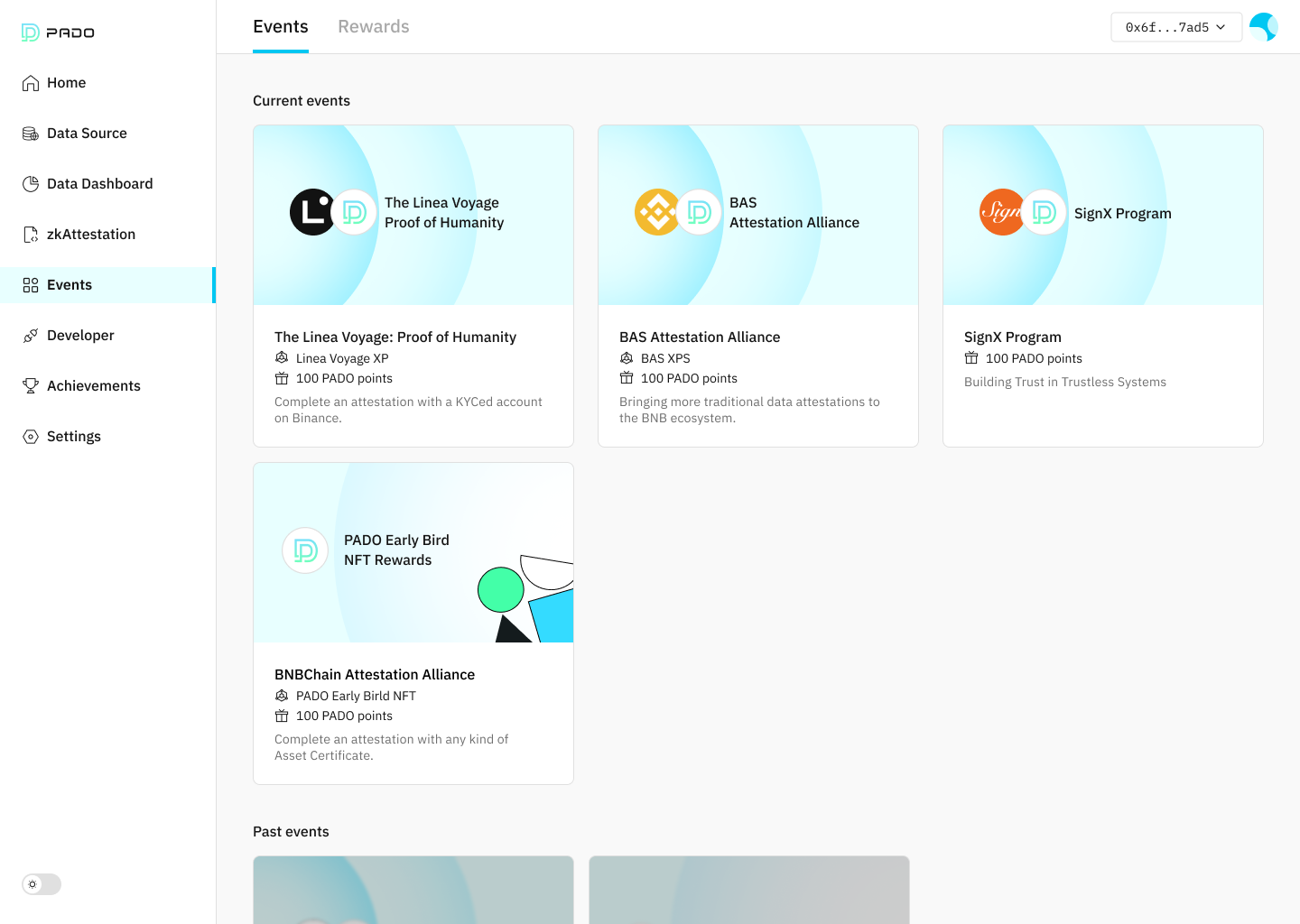Open Data Dashboard from the sidebar
Image resolution: width=1300 pixels, height=924 pixels.
point(107,184)
